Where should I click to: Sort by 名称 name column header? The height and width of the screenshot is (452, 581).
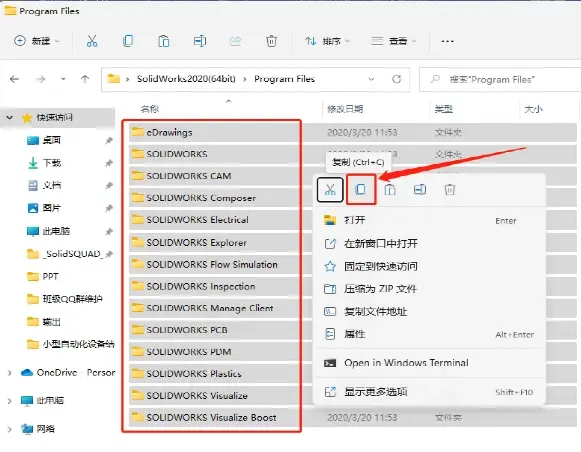pos(150,109)
